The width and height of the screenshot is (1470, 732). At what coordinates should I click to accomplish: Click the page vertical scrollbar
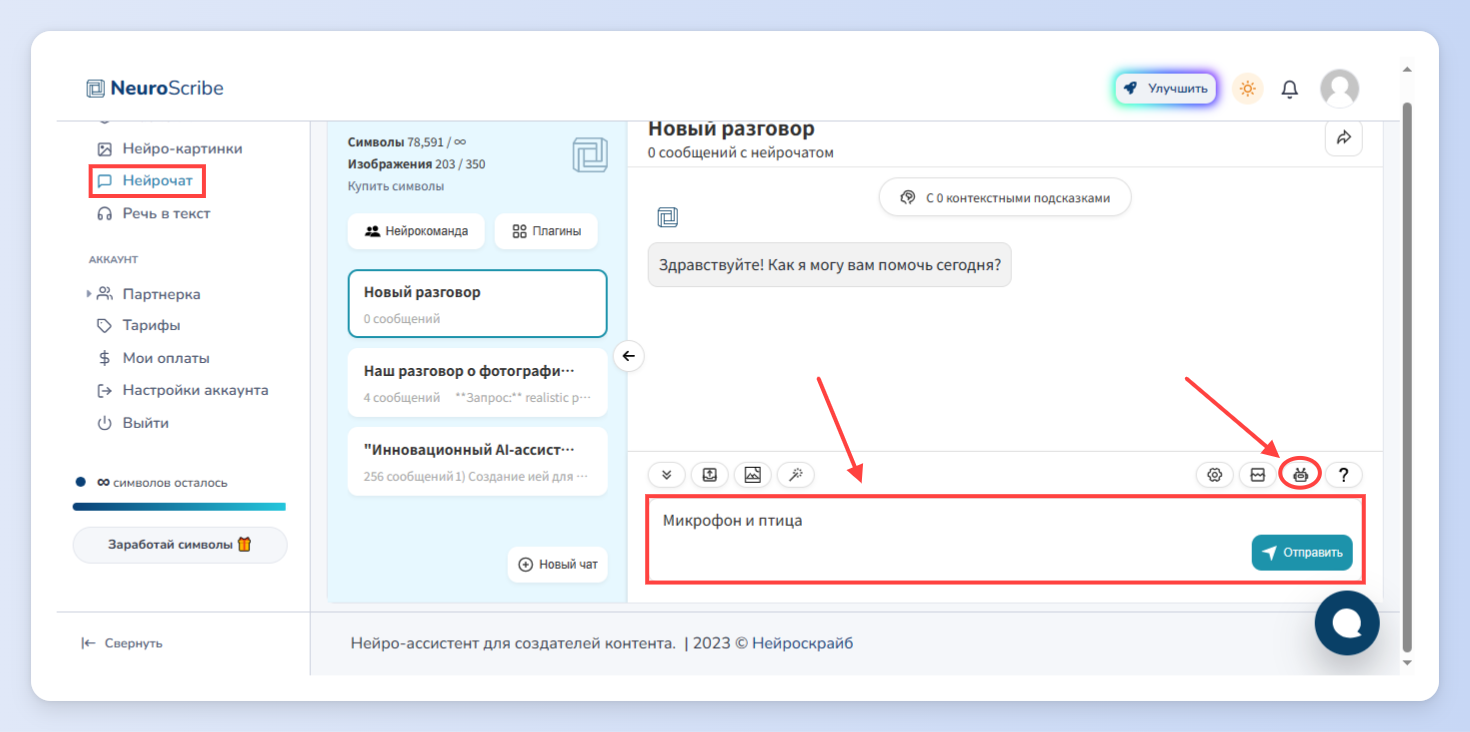[1407, 377]
